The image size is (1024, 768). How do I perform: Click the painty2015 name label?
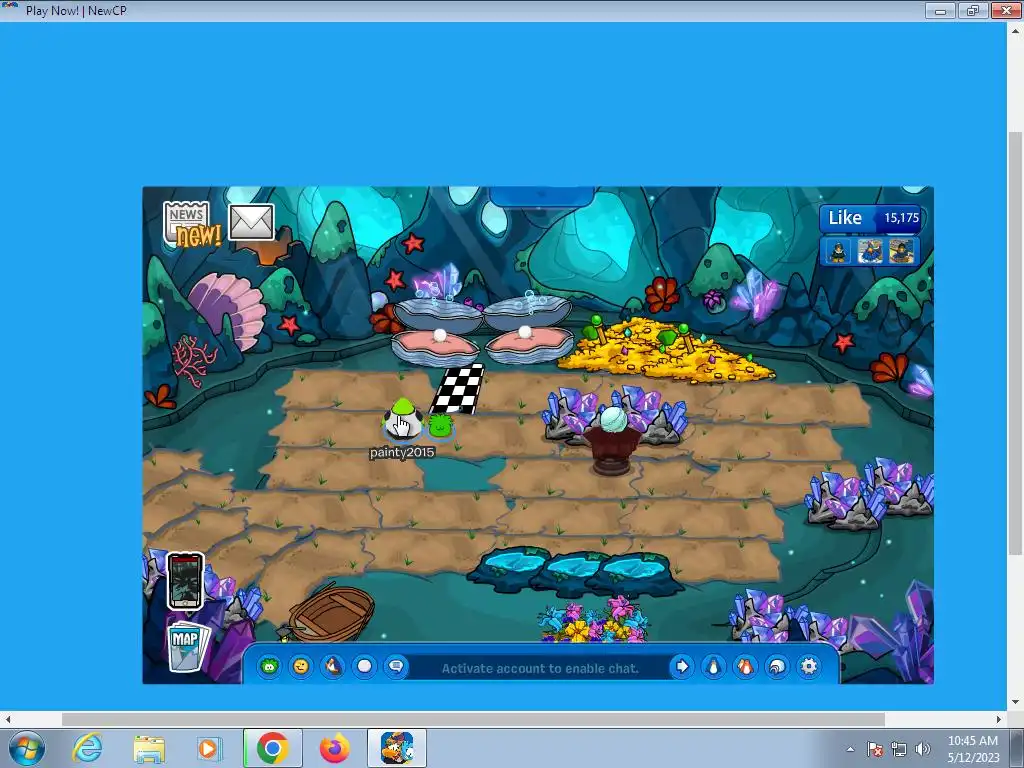tap(402, 452)
